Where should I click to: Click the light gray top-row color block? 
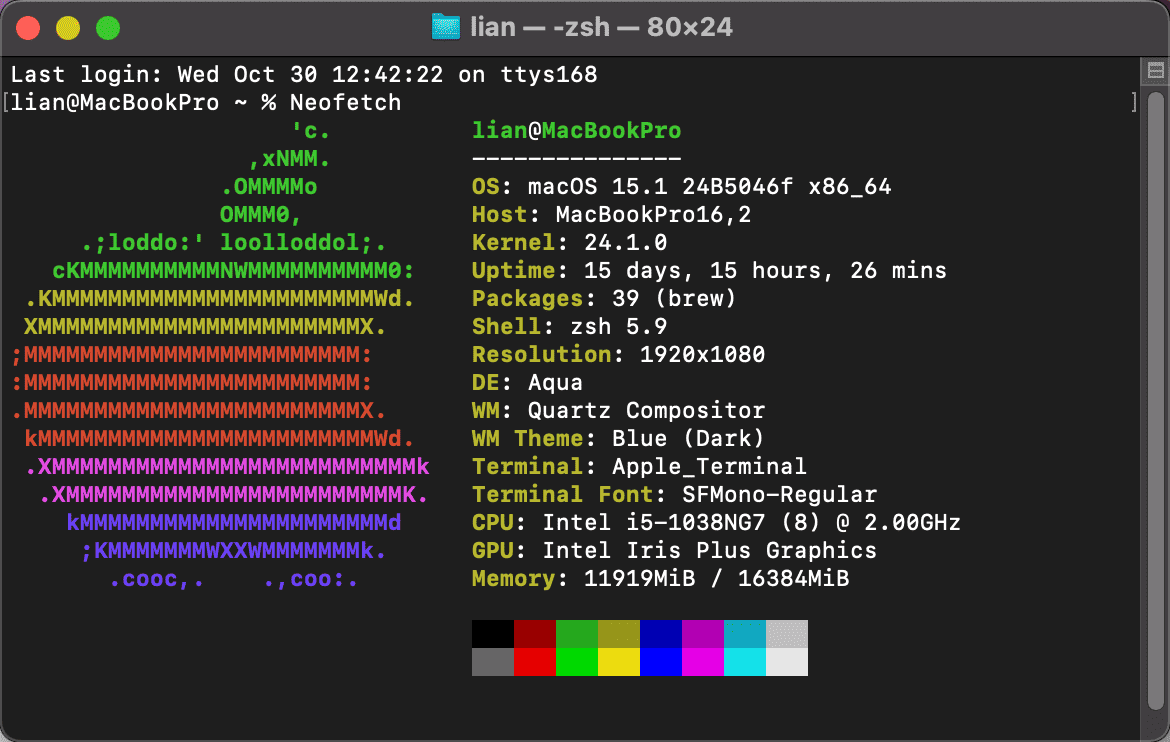(787, 634)
